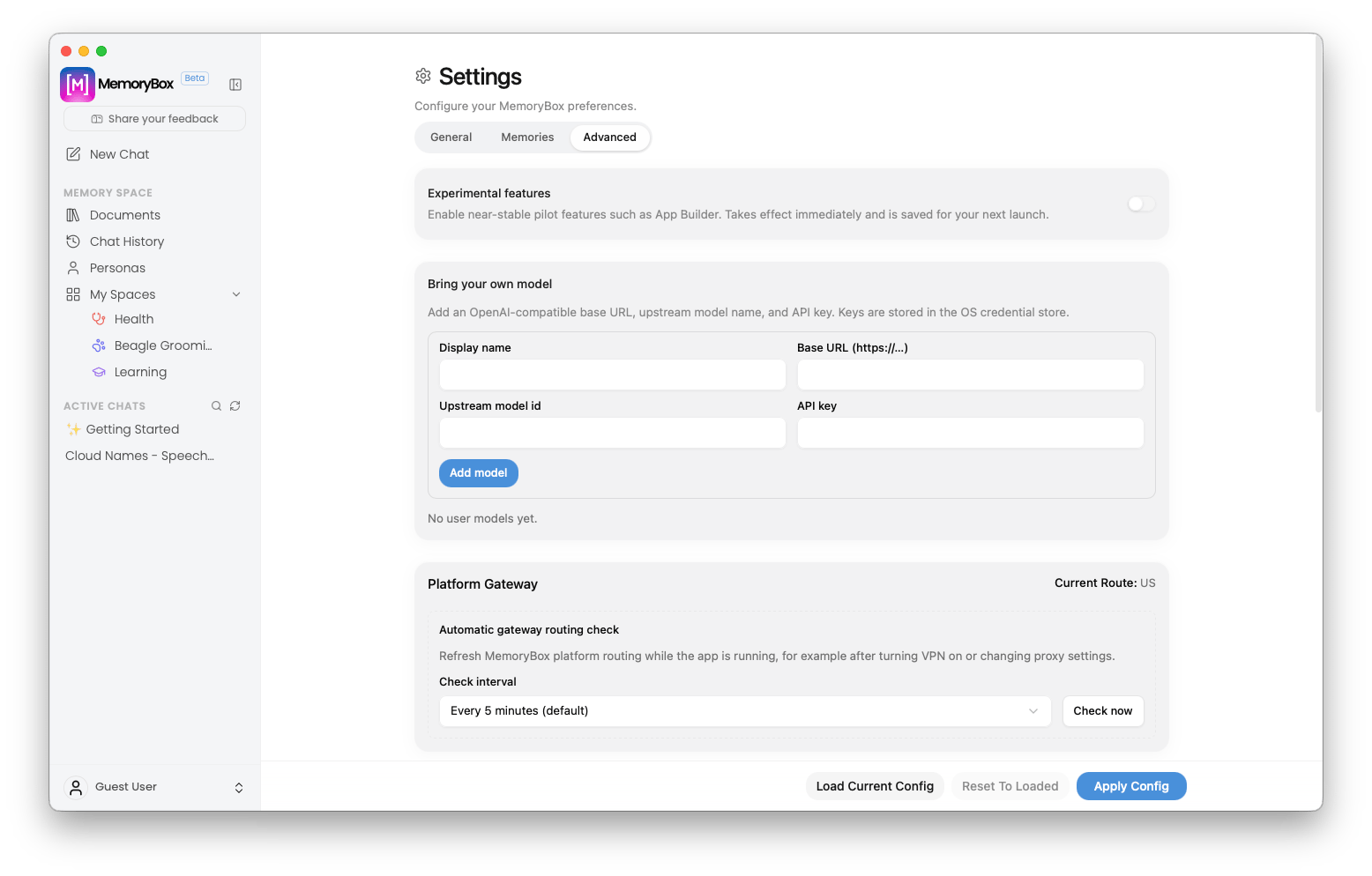Click the My Spaces label
Screen dimensions: 1372x876
tap(123, 294)
